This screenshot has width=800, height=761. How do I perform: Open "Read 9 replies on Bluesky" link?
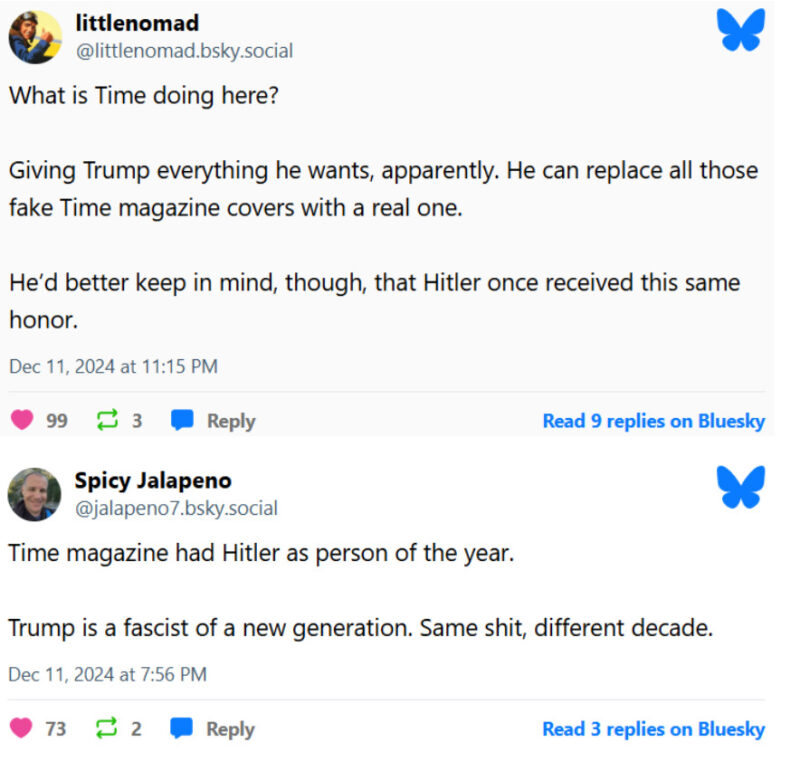(x=653, y=421)
